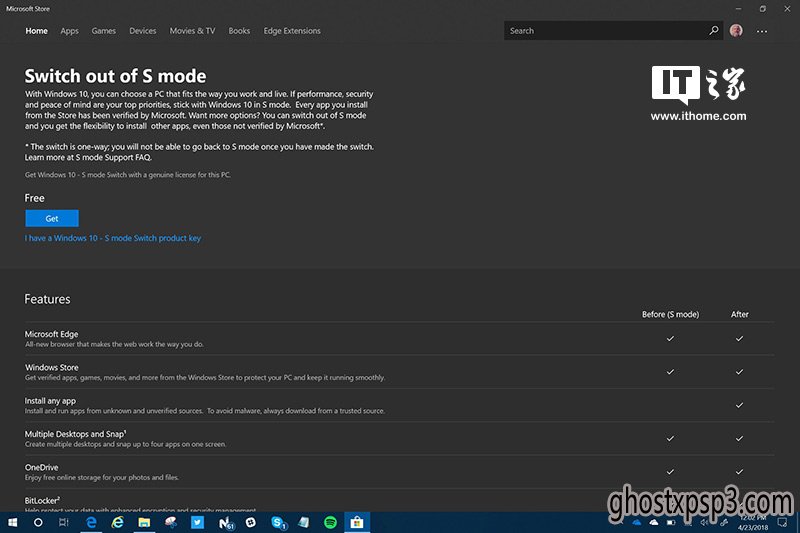The height and width of the screenshot is (533, 800).
Task: Open Cortana circle on taskbar
Action: point(38,522)
